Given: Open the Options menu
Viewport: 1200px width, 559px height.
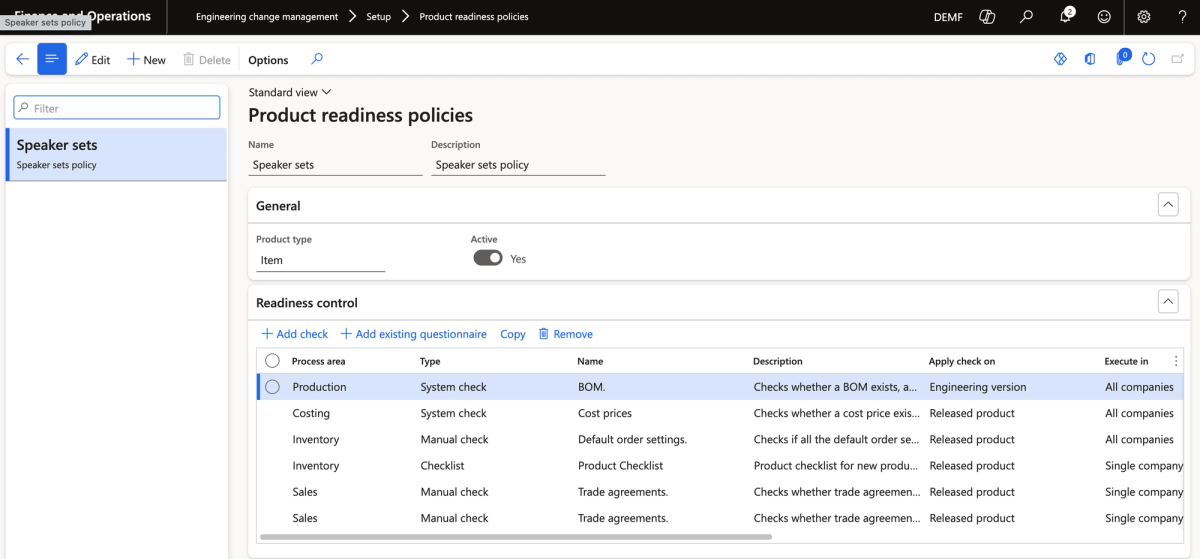Looking at the screenshot, I should point(268,60).
